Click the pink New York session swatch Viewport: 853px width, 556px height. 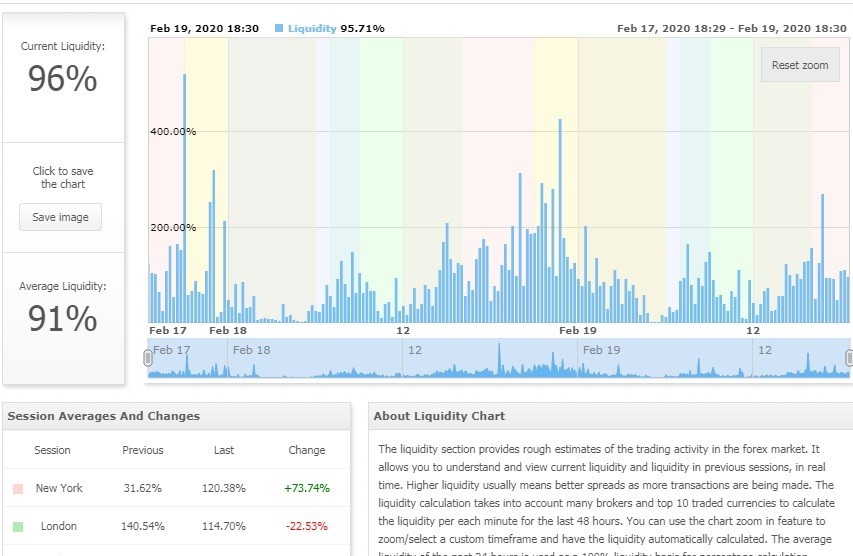coord(18,489)
